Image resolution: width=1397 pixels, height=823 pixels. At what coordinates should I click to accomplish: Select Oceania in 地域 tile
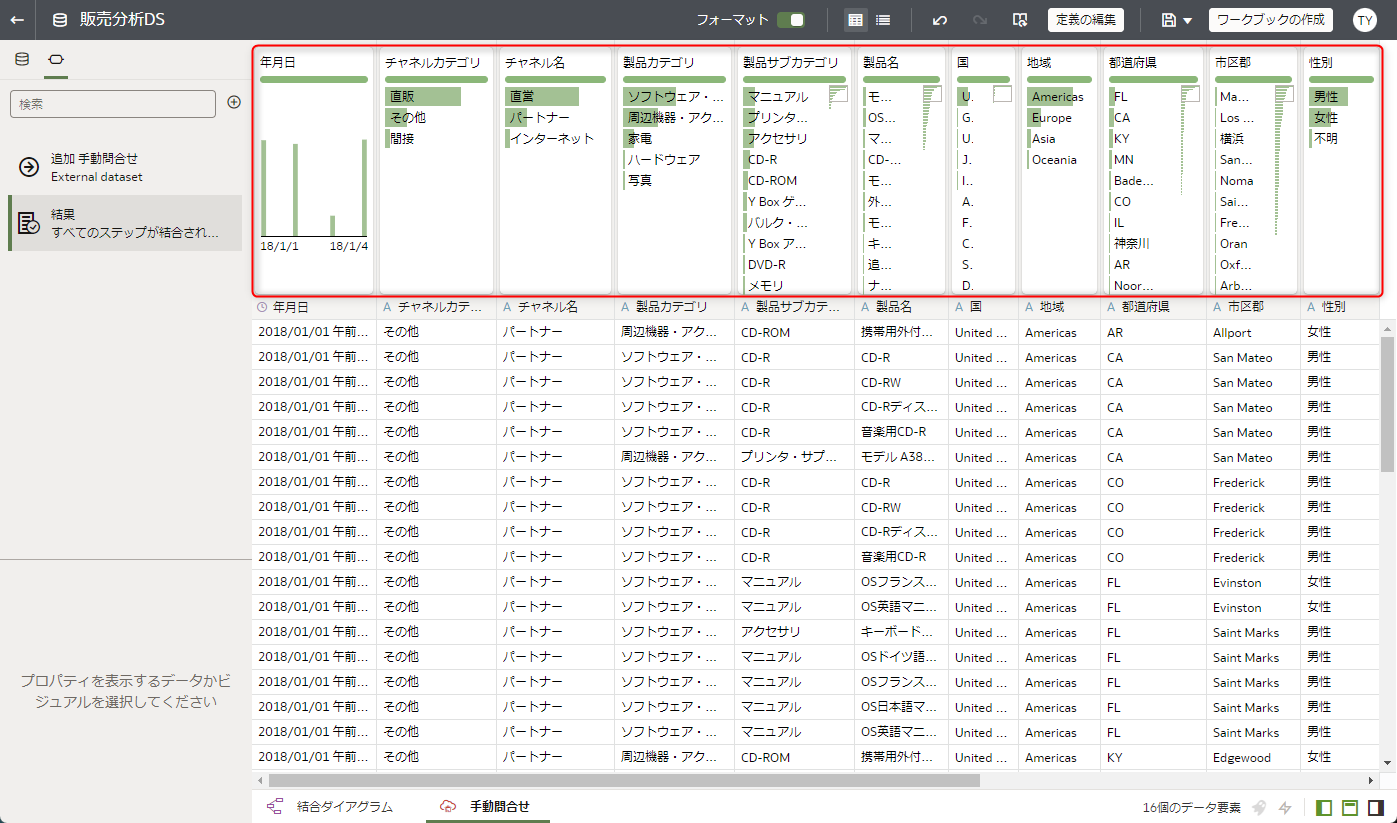[x=1054, y=160]
